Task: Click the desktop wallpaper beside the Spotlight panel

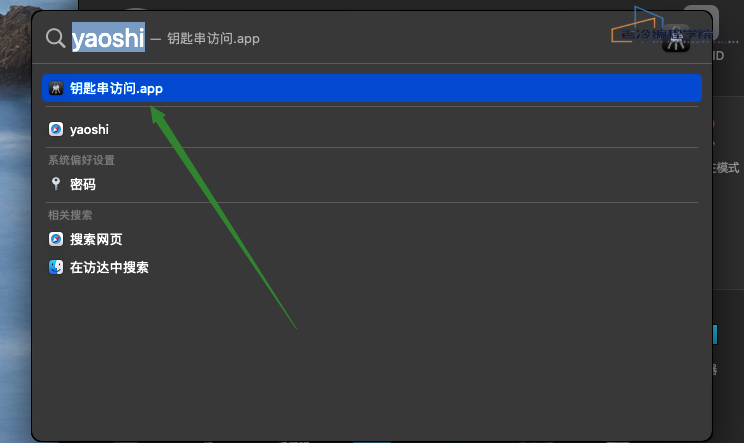Action: click(x=14, y=237)
